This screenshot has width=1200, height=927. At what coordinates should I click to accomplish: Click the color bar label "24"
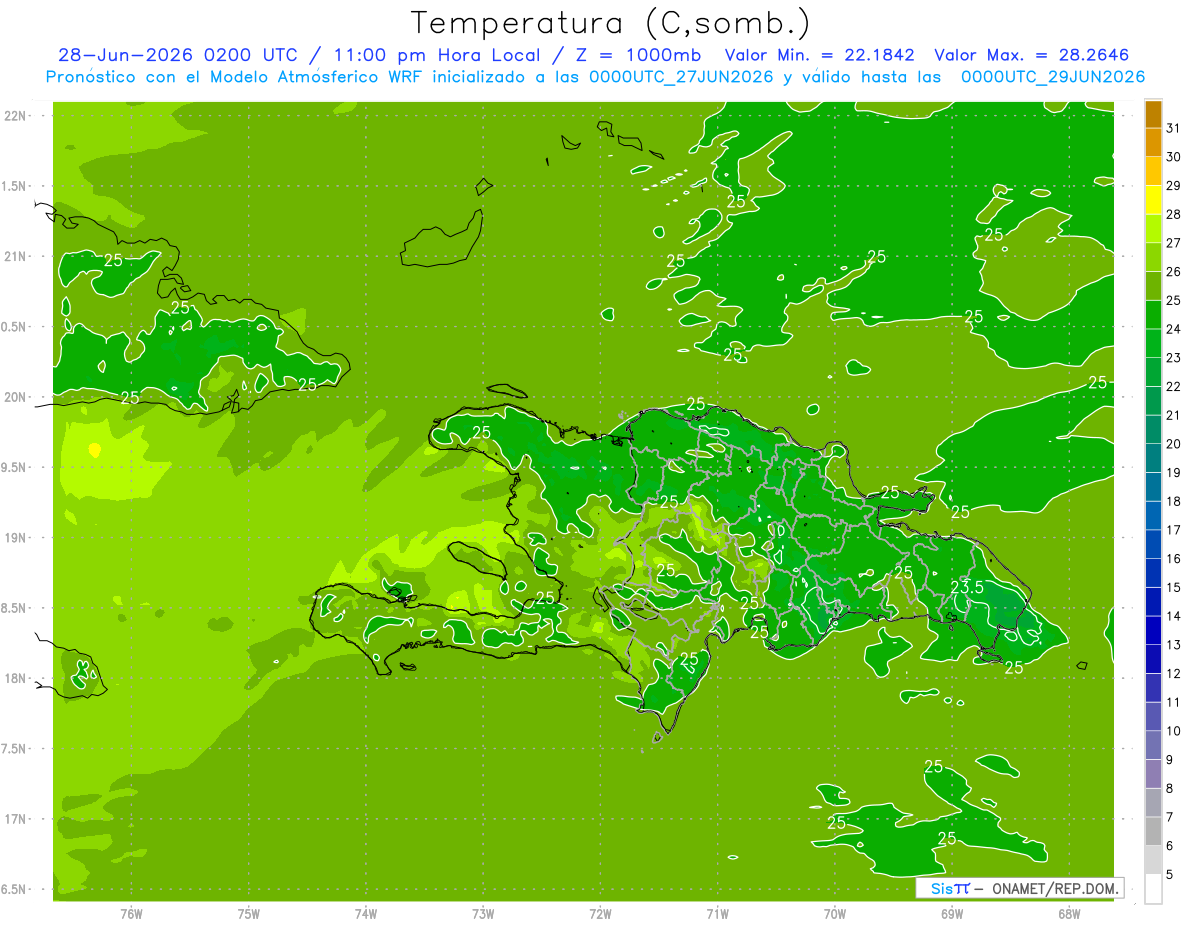pos(1173,329)
